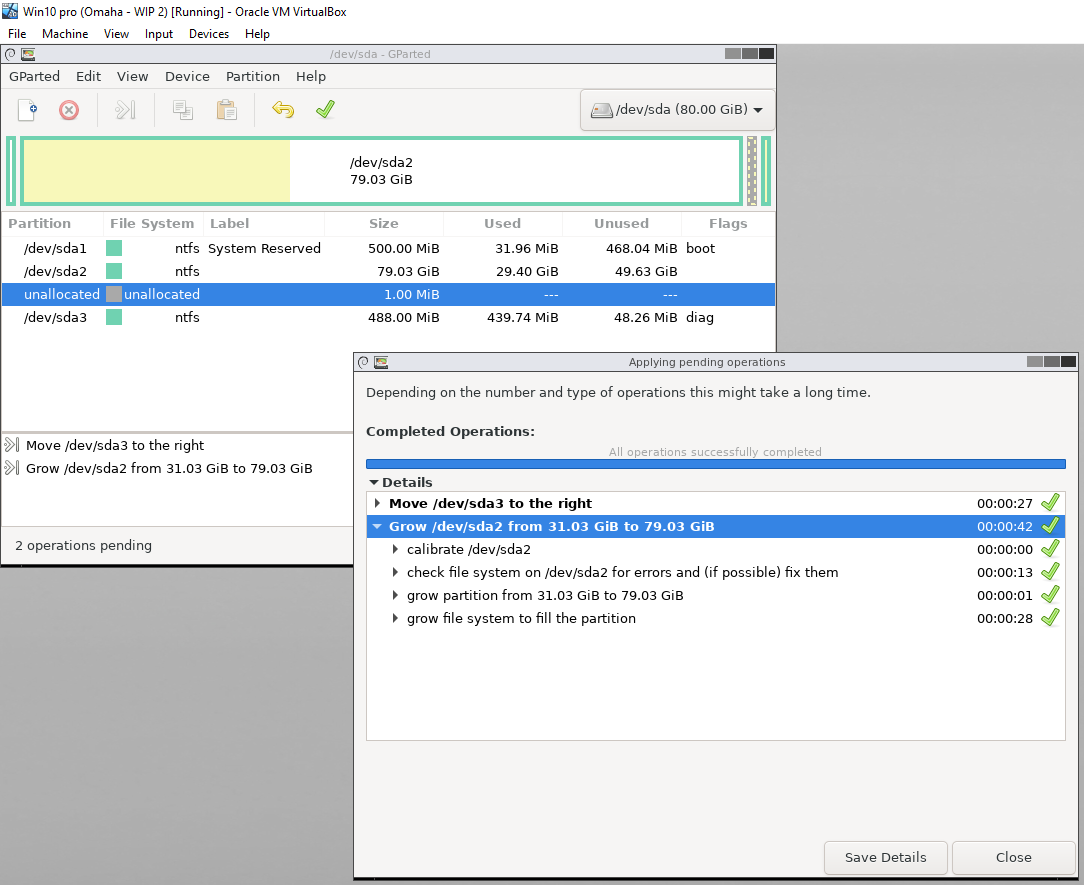Open the Devices menu in VirtualBox
This screenshot has width=1084, height=885.
click(x=208, y=33)
